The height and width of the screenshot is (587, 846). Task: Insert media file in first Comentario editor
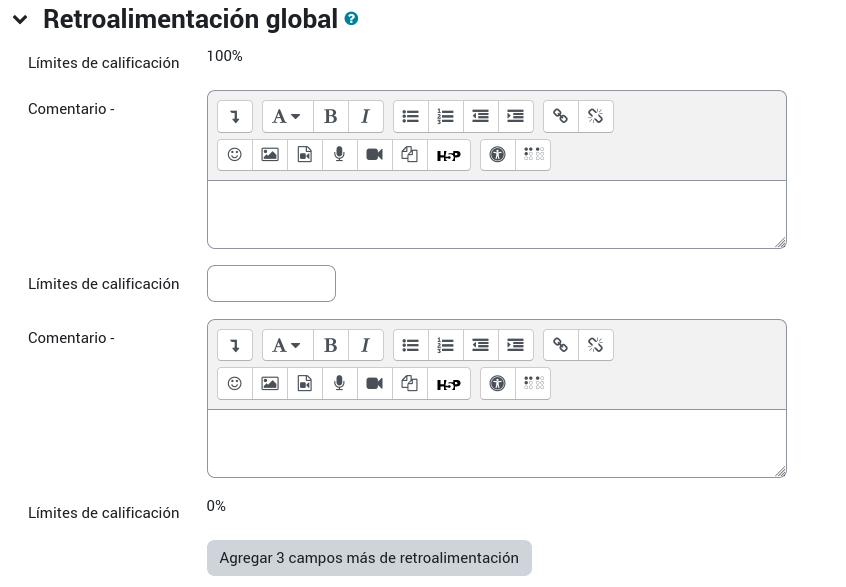point(305,155)
